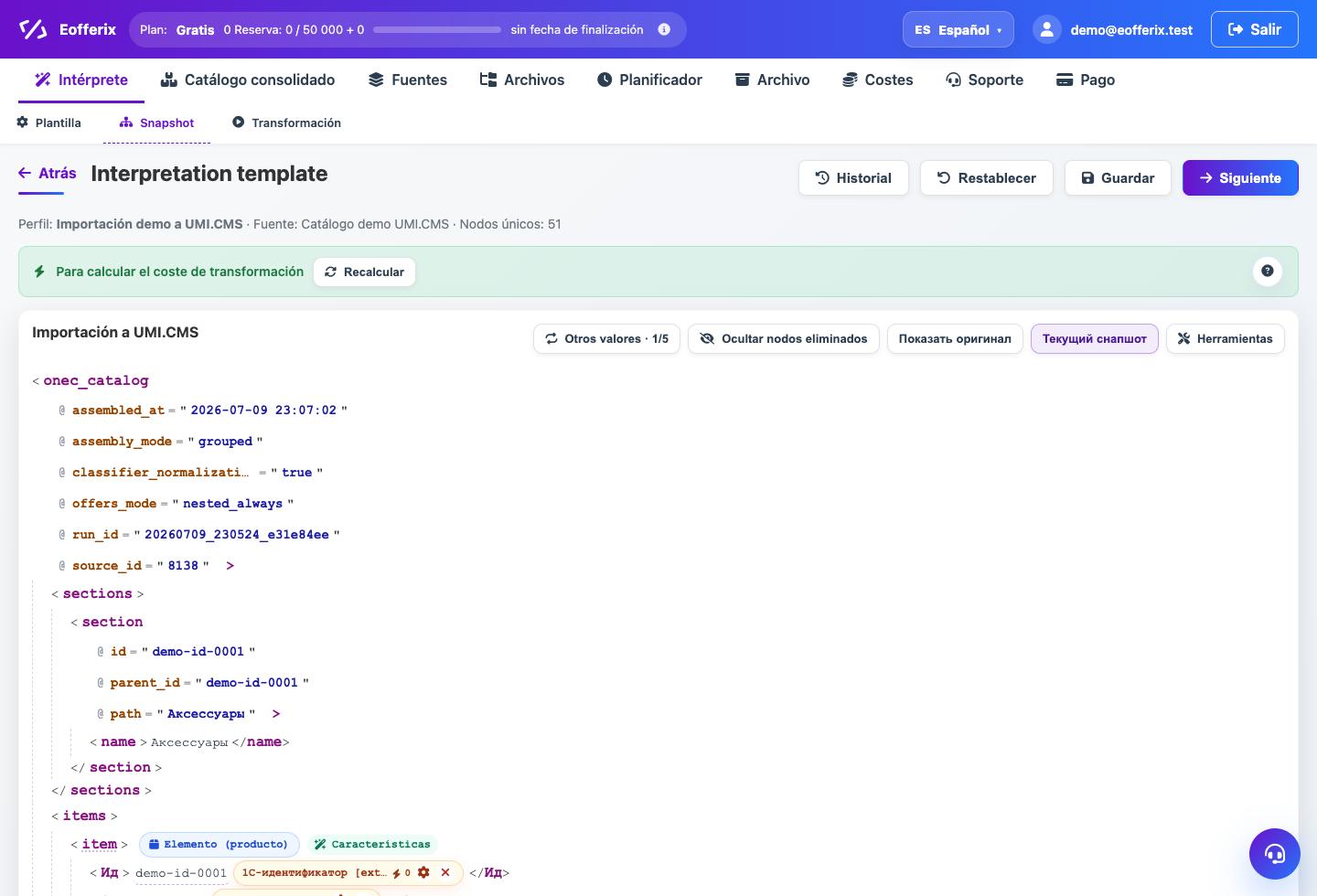Select Текущий снапшот view
This screenshot has height=896, width=1317.
point(1095,338)
